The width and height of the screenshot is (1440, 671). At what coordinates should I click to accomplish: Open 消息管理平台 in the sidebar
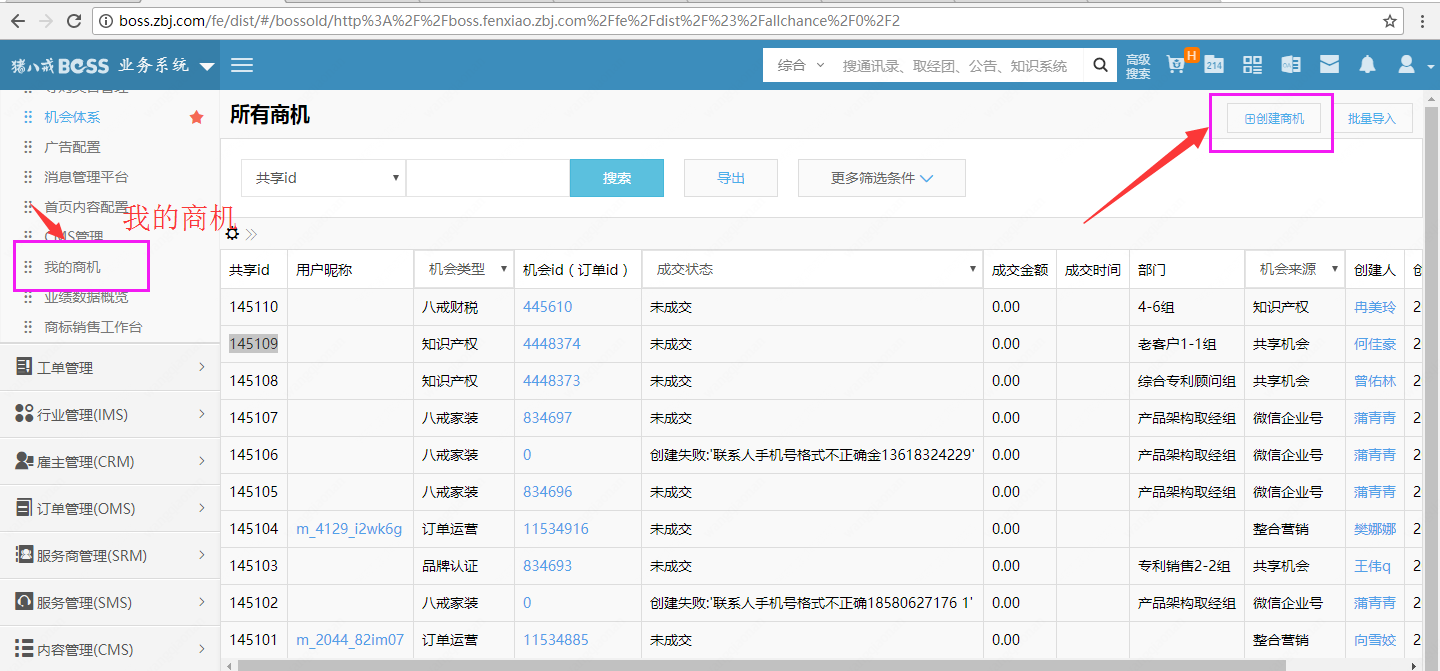point(86,177)
